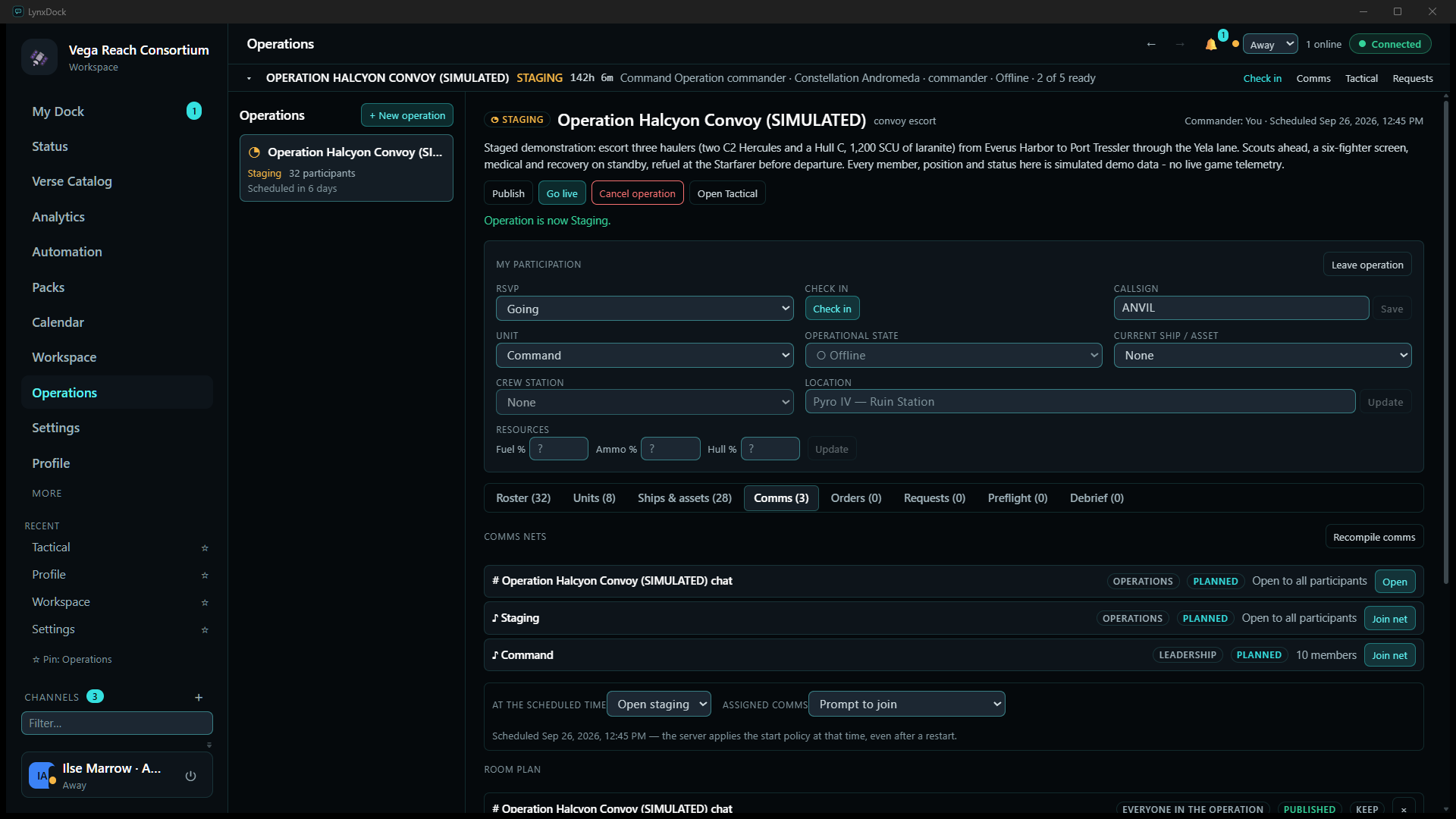
Task: Star the recent Workspace item
Action: click(205, 602)
